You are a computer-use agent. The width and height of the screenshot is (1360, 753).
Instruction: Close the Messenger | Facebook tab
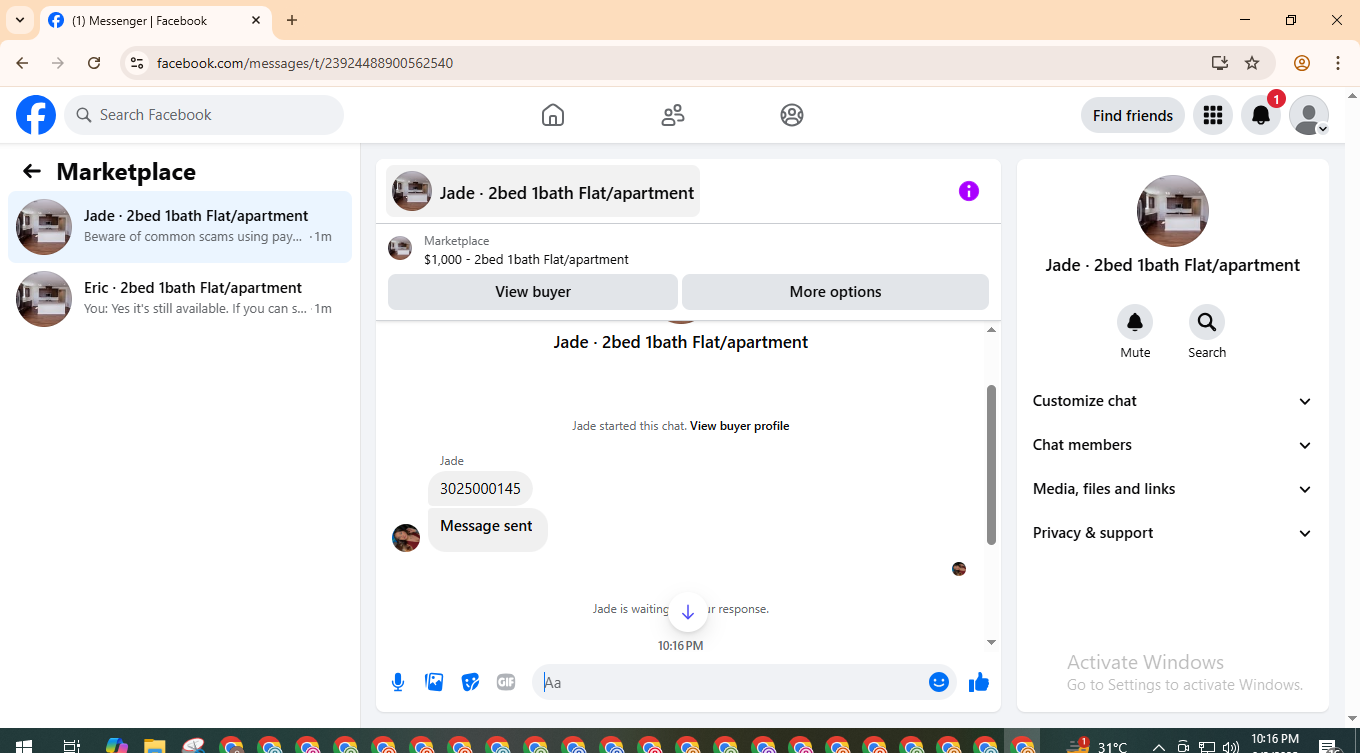coord(256,20)
